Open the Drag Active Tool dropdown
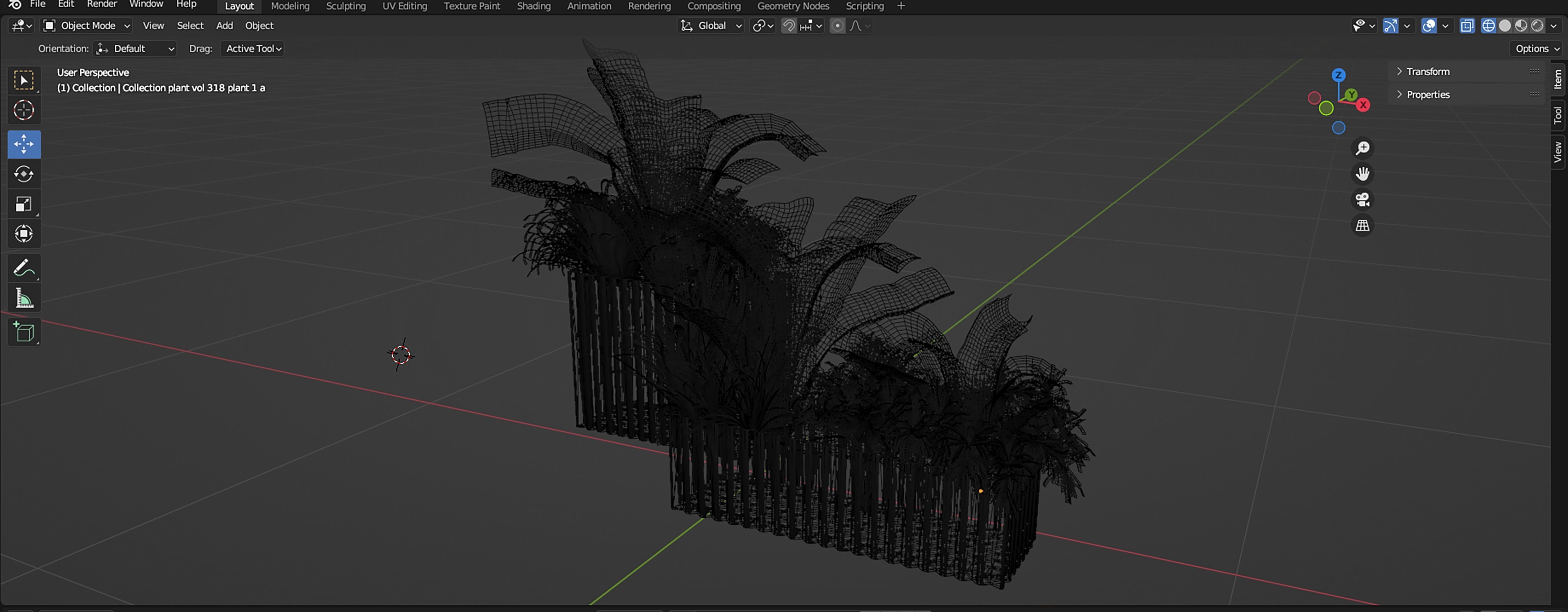Image resolution: width=1568 pixels, height=612 pixels. 253,49
